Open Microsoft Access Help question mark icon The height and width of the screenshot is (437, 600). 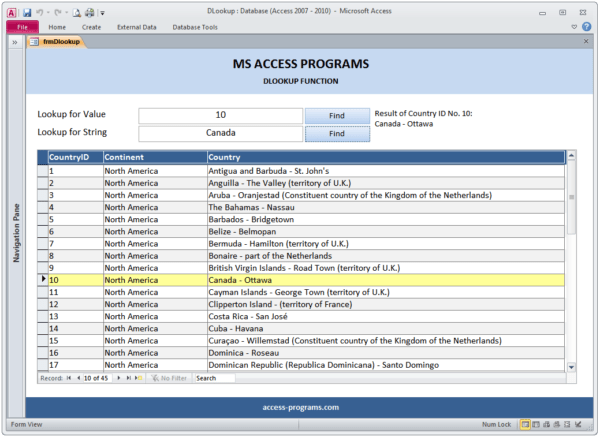586,27
